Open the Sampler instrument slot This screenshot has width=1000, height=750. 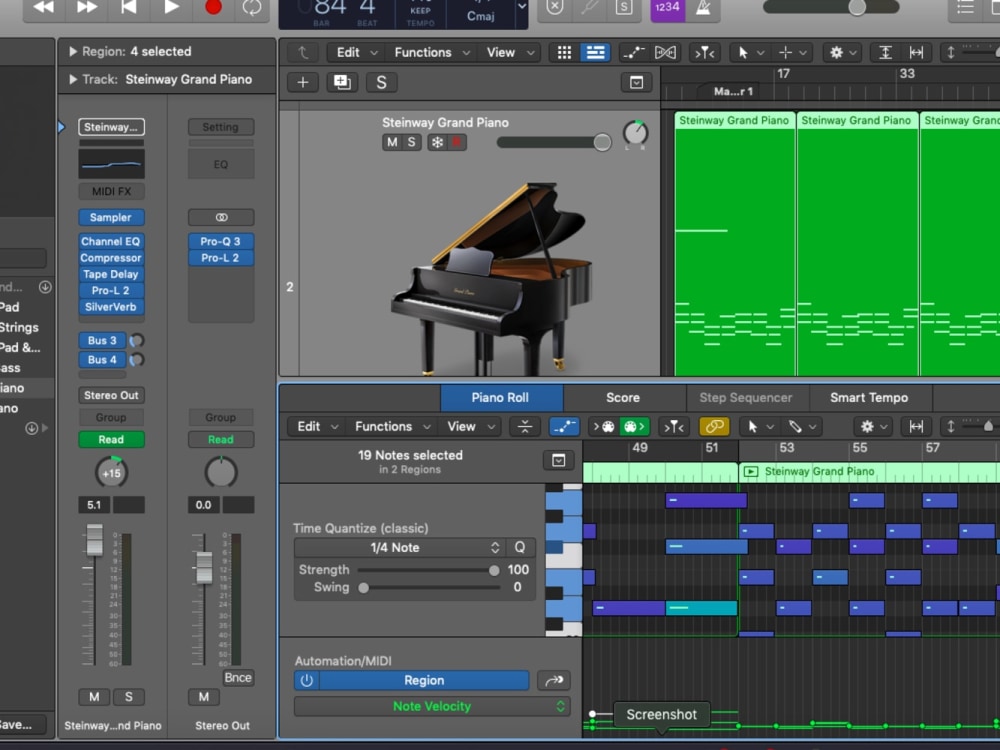point(112,217)
